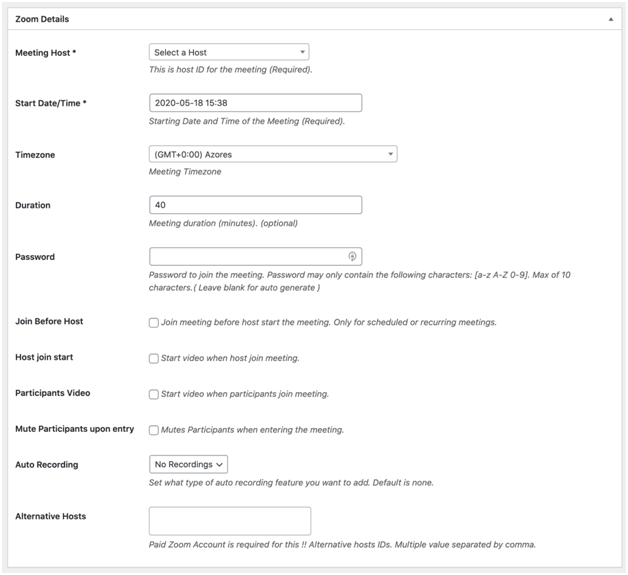This screenshot has width=628, height=575.
Task: Click 'Set what type of auto recording' hint
Action: tap(291, 483)
